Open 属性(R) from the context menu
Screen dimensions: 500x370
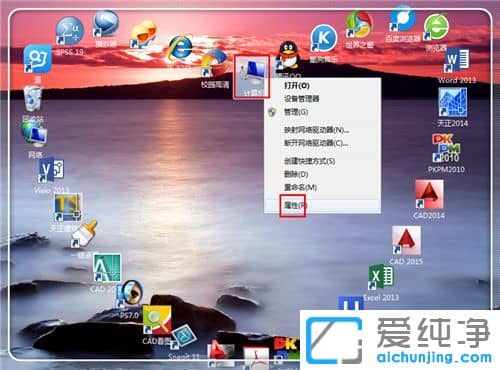pos(295,205)
